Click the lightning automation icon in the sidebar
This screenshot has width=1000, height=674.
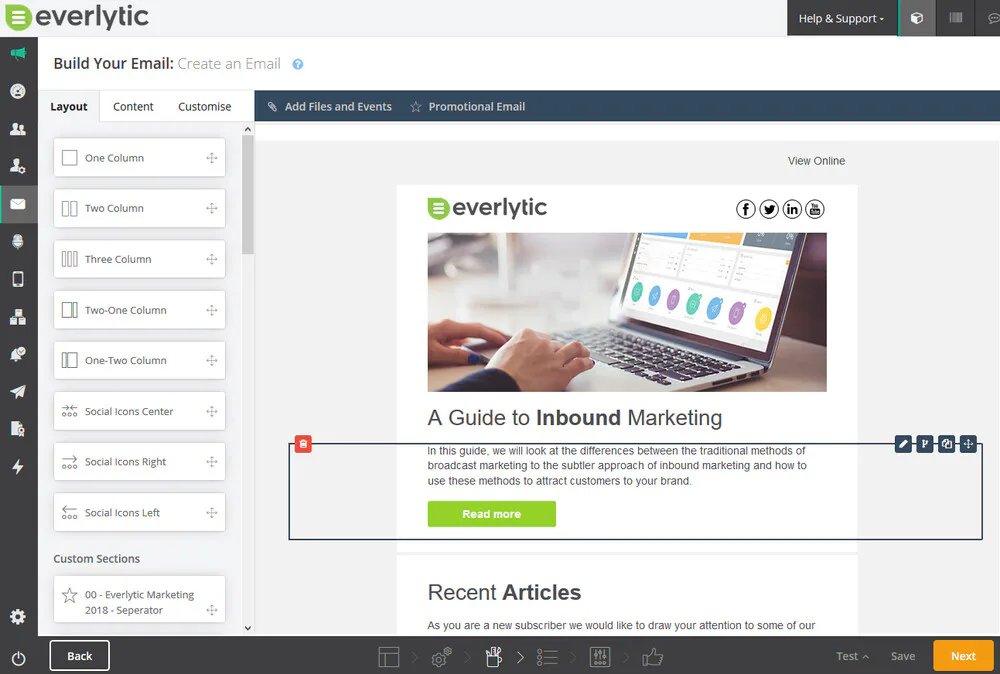point(18,466)
